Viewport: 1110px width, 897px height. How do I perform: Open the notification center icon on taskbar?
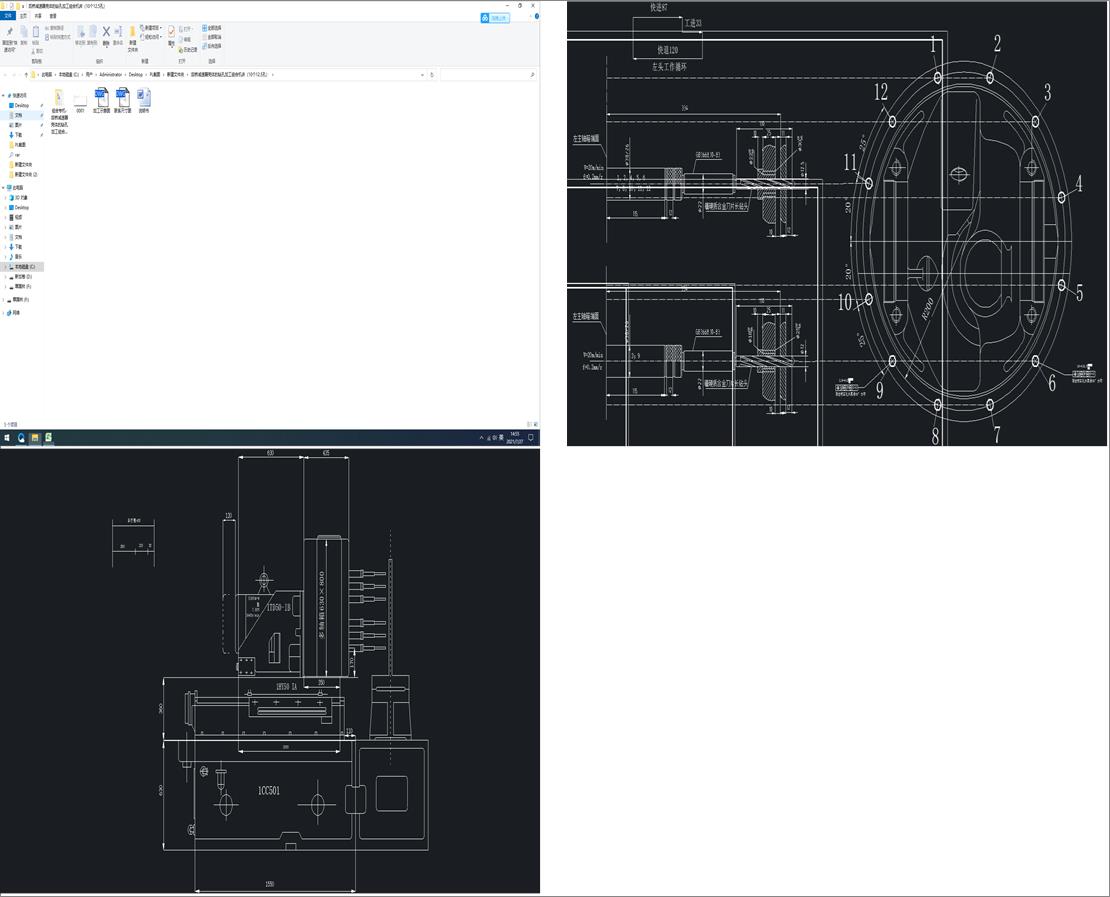[x=532, y=438]
